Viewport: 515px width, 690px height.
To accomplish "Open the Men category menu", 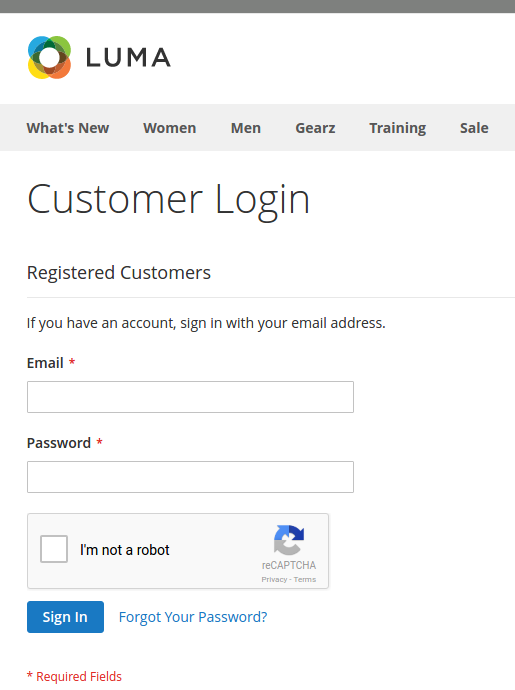I will (x=246, y=128).
